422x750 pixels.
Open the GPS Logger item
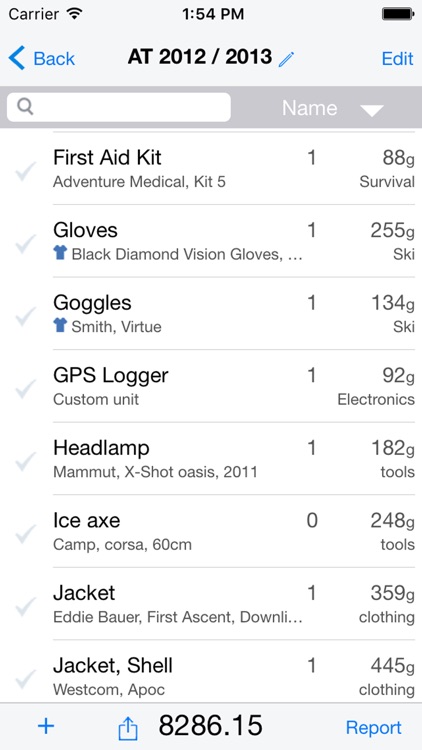[x=211, y=386]
